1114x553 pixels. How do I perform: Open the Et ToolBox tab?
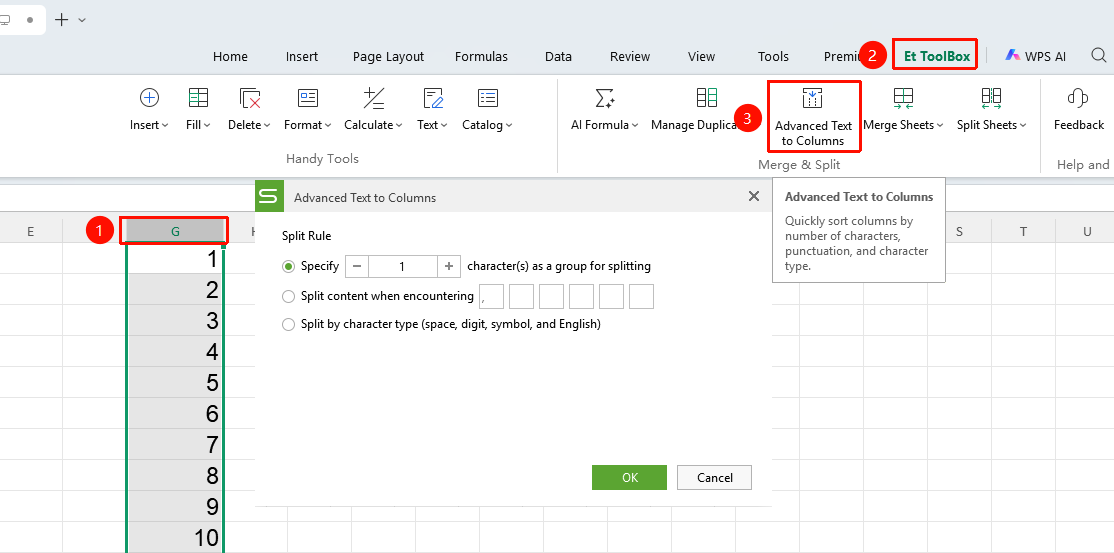click(x=936, y=56)
